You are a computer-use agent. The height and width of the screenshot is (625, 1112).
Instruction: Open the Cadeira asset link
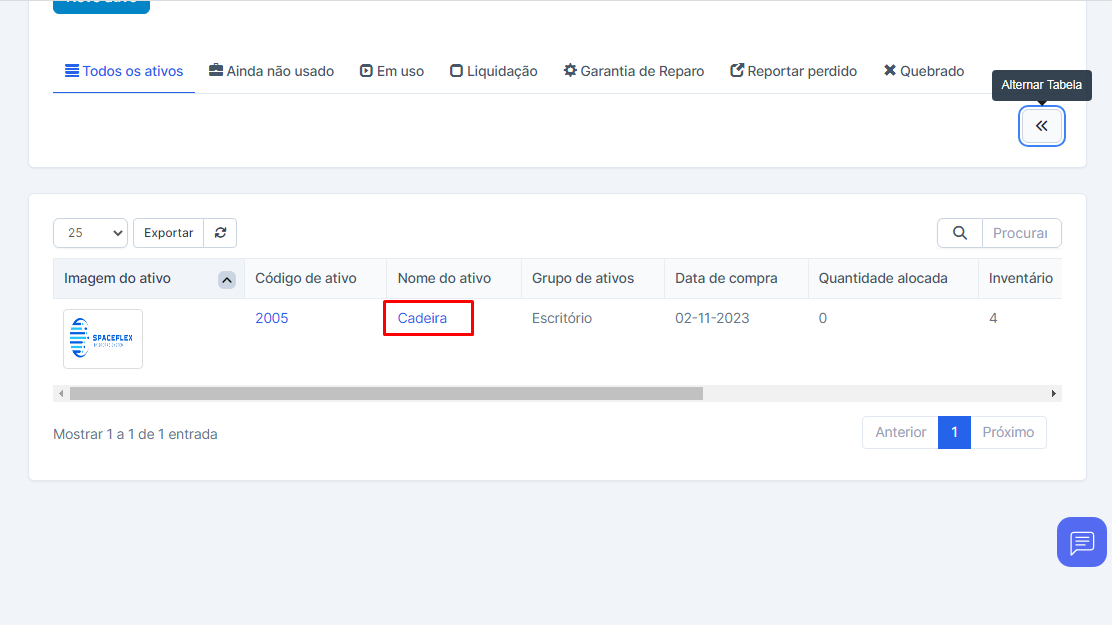pyautogui.click(x=422, y=318)
